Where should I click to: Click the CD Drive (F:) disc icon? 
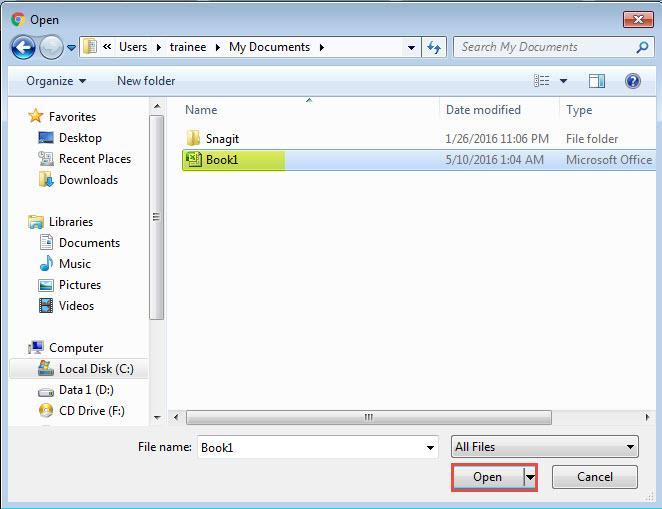(x=46, y=411)
